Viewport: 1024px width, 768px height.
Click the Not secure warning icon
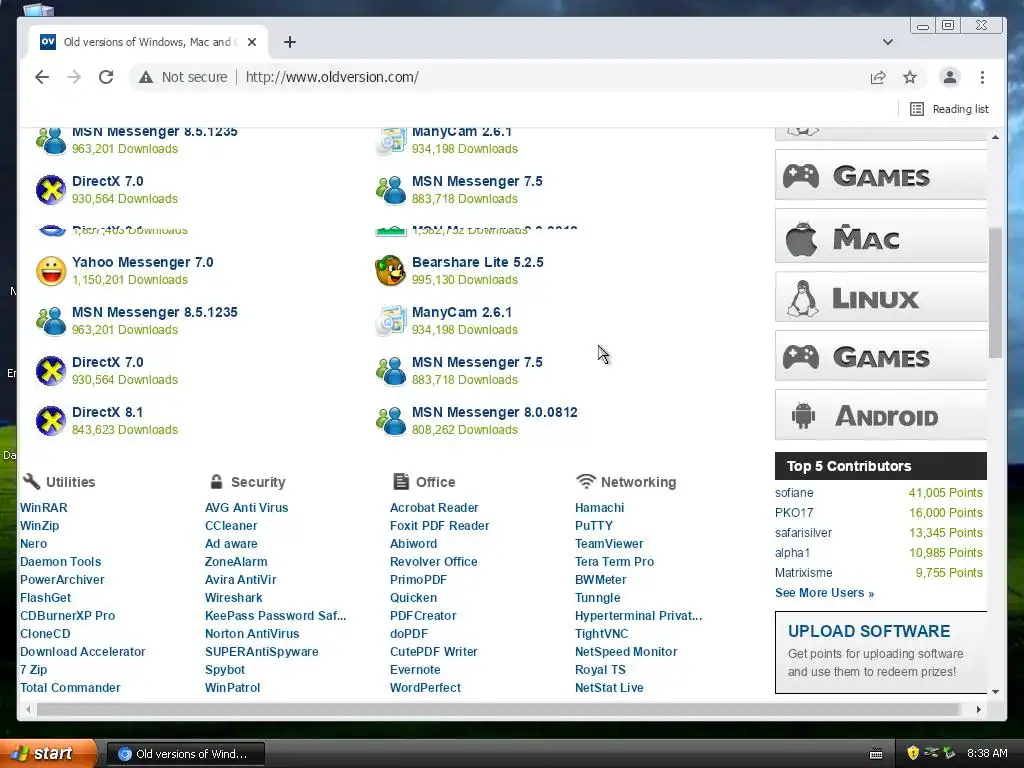click(146, 77)
